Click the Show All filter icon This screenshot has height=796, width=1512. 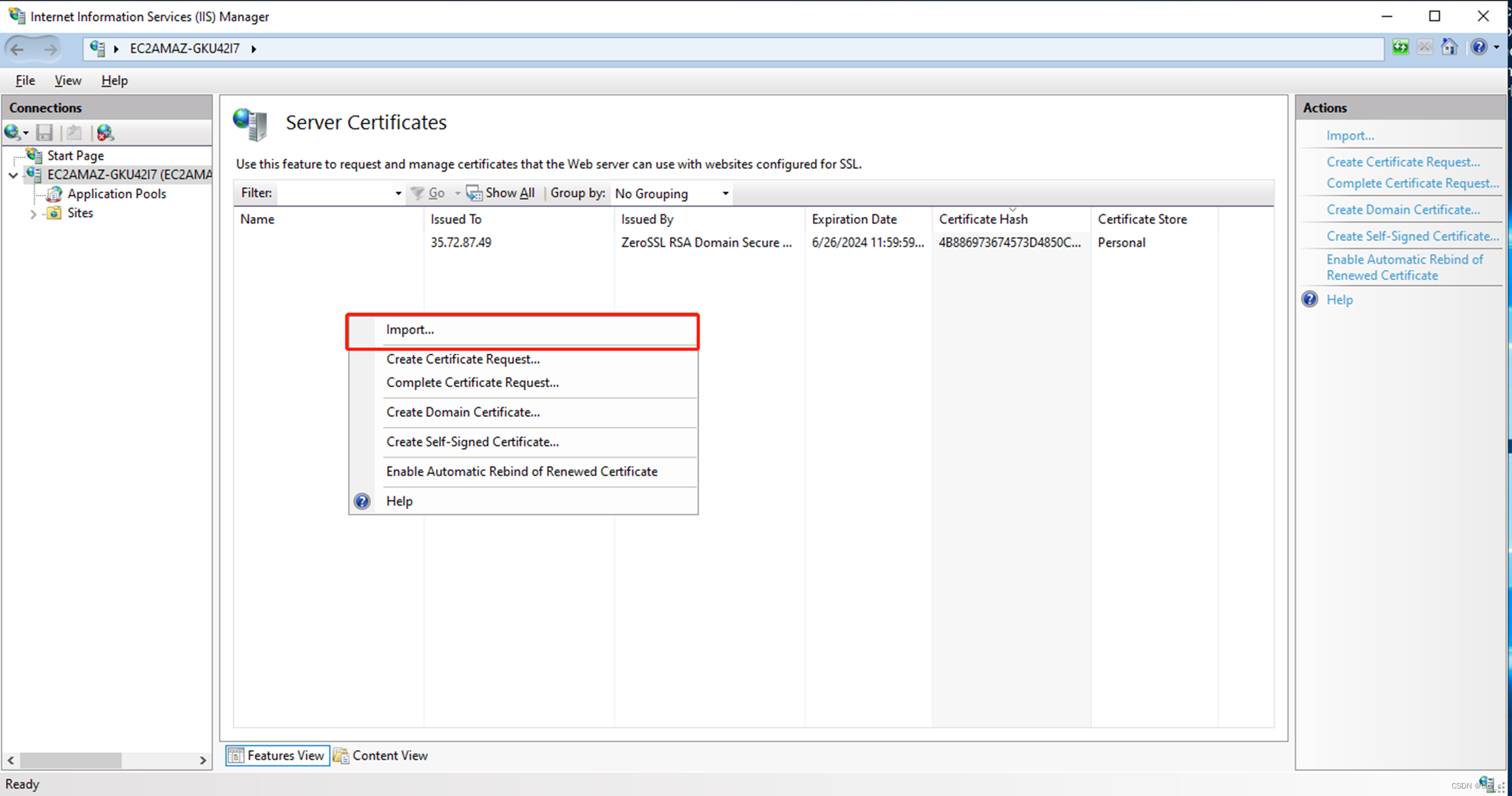pyautogui.click(x=474, y=193)
